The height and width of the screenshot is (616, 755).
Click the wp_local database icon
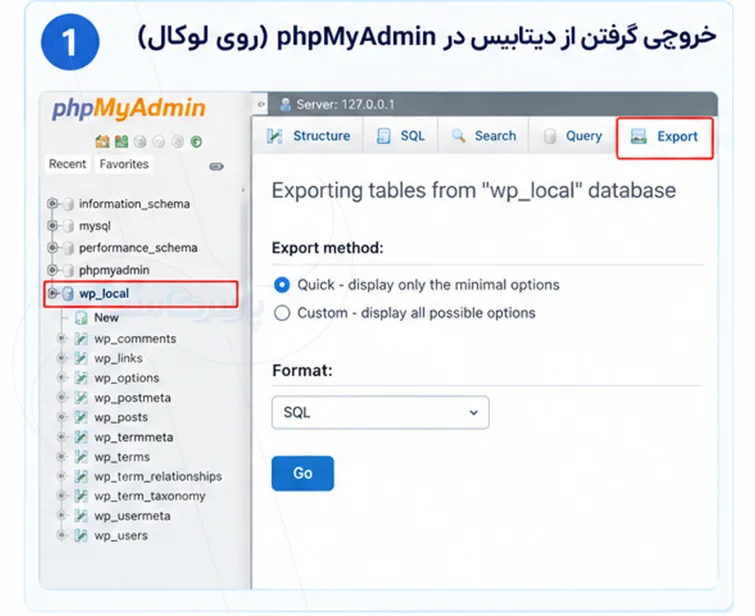[68, 293]
